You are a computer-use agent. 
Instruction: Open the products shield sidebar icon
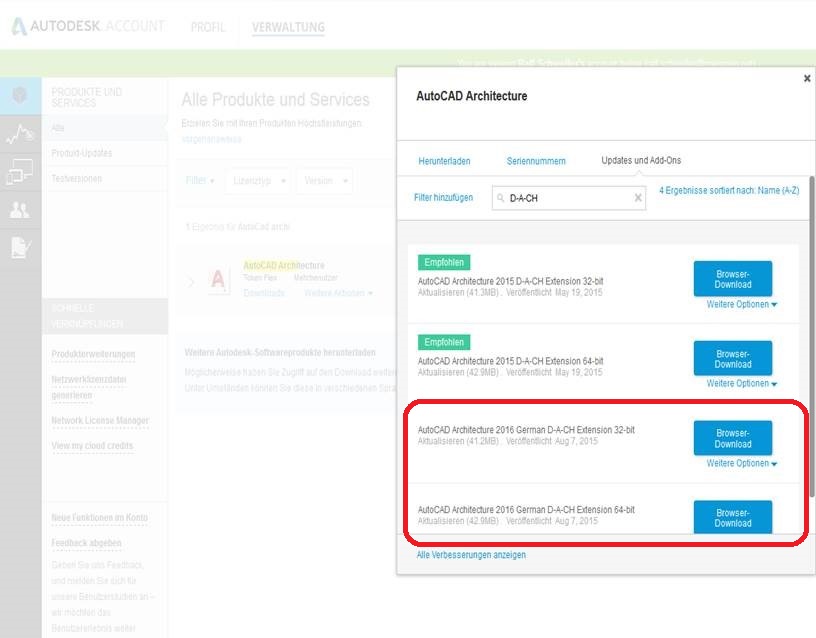20,95
